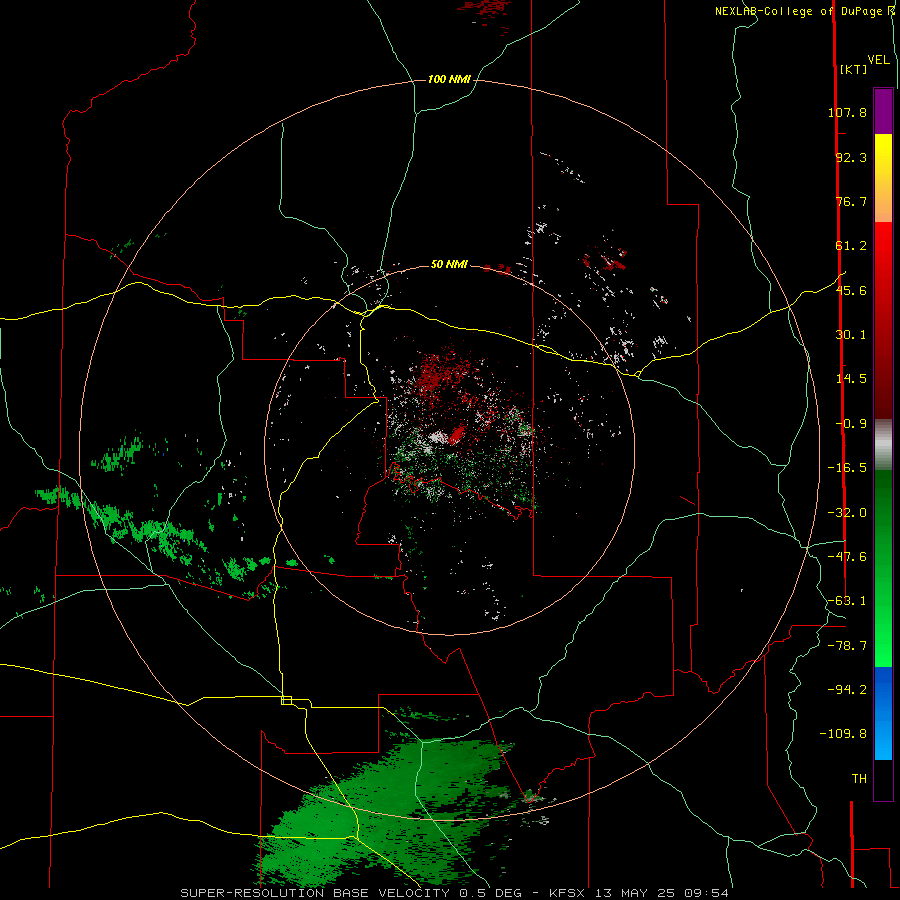This screenshot has height=900, width=900.
Task: Click the 45.6 legend value
Action: pyautogui.click(x=851, y=290)
